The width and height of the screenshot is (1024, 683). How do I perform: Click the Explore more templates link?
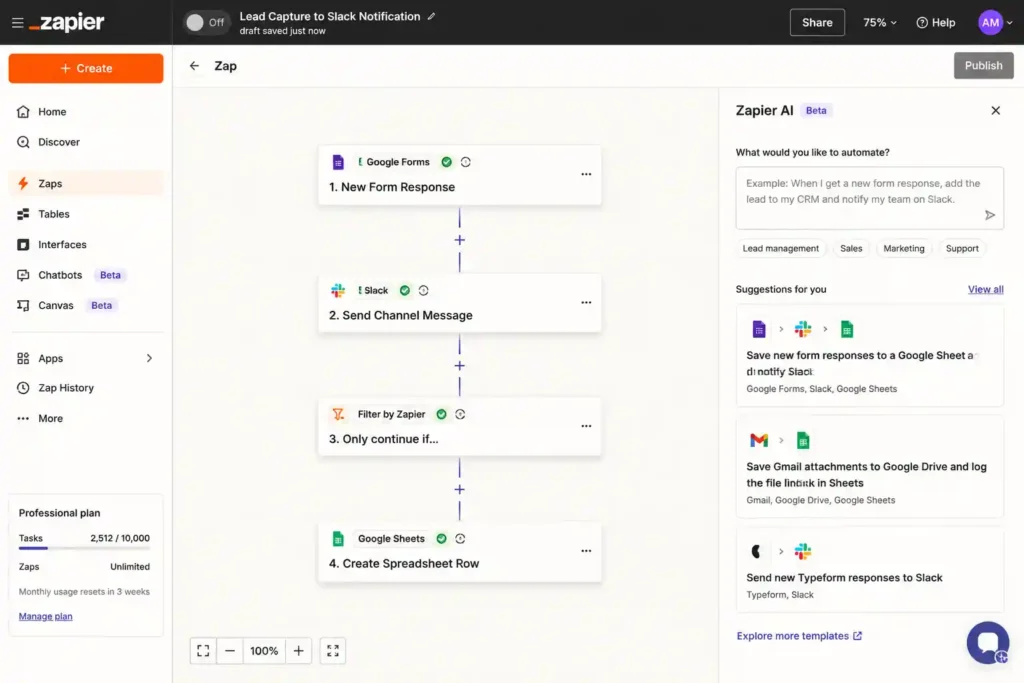click(x=799, y=635)
